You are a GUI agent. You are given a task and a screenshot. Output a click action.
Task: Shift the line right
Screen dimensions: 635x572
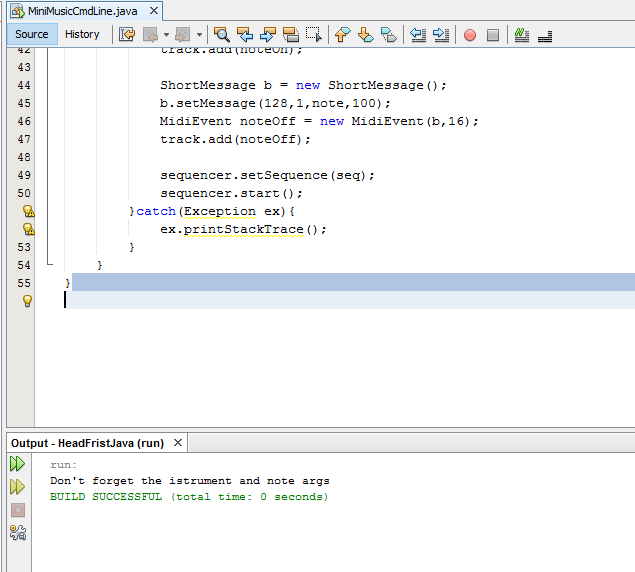coord(441,34)
